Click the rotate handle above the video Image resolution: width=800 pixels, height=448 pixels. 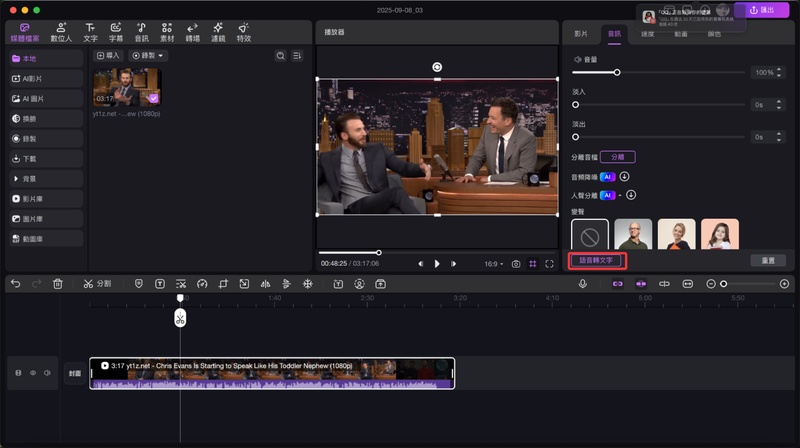[x=437, y=67]
